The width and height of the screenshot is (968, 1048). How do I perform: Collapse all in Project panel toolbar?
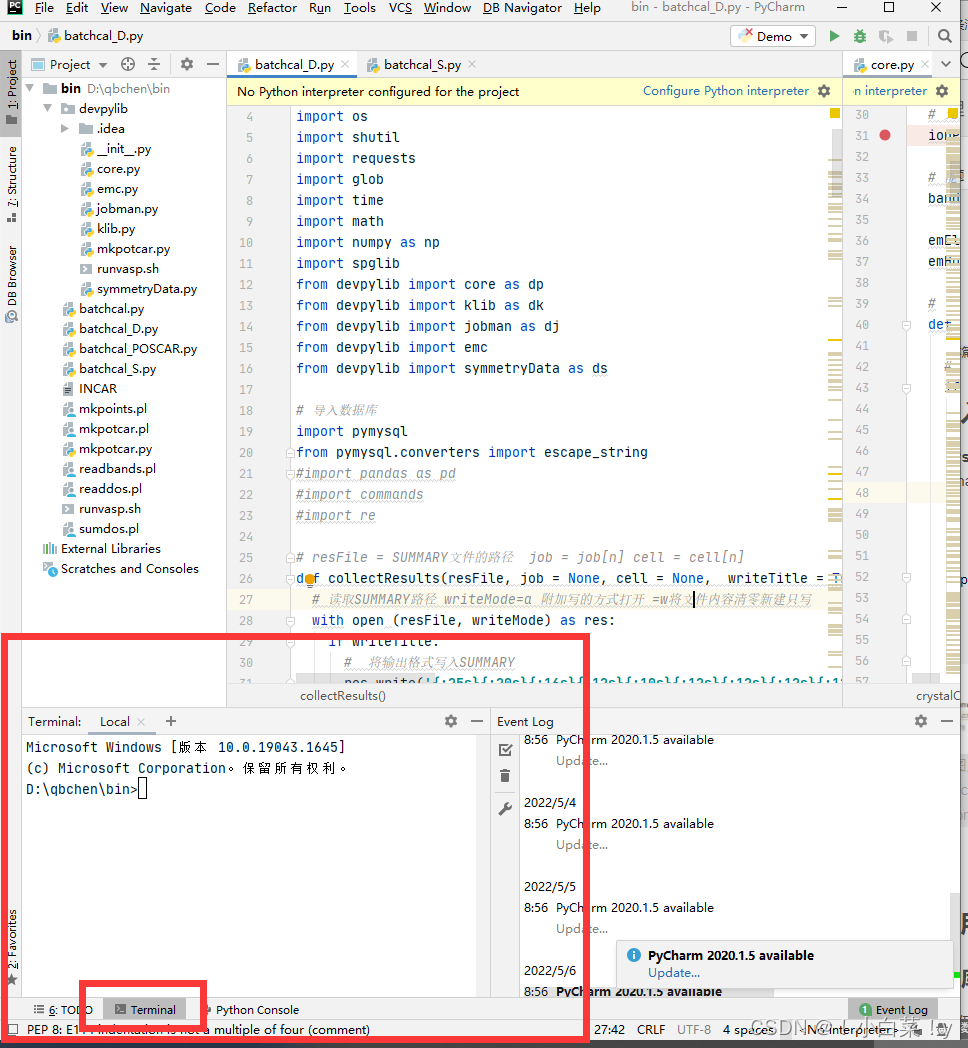[x=153, y=64]
